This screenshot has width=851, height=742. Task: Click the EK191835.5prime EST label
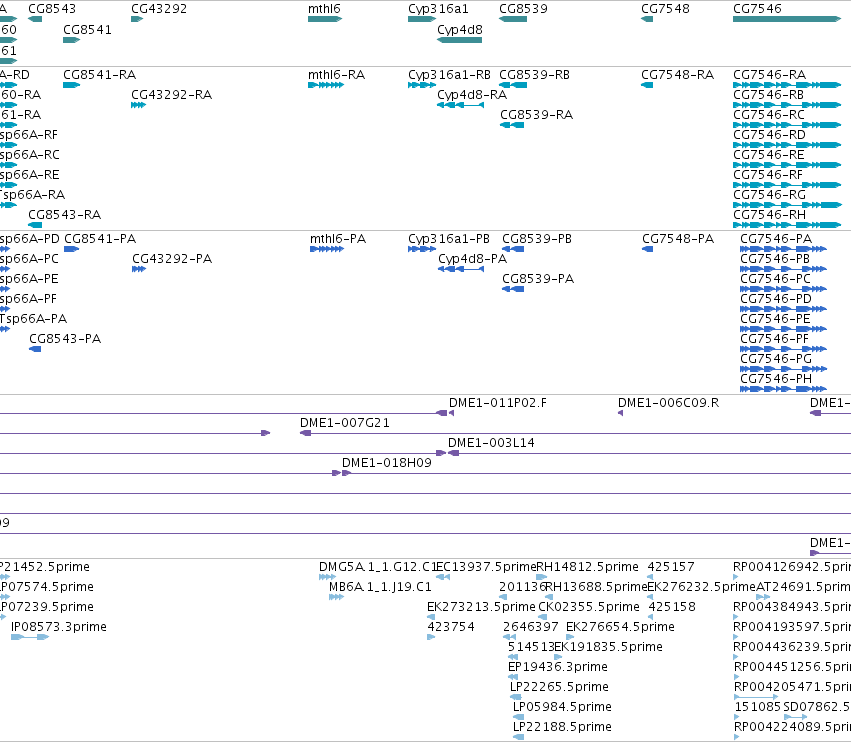pyautogui.click(x=608, y=647)
